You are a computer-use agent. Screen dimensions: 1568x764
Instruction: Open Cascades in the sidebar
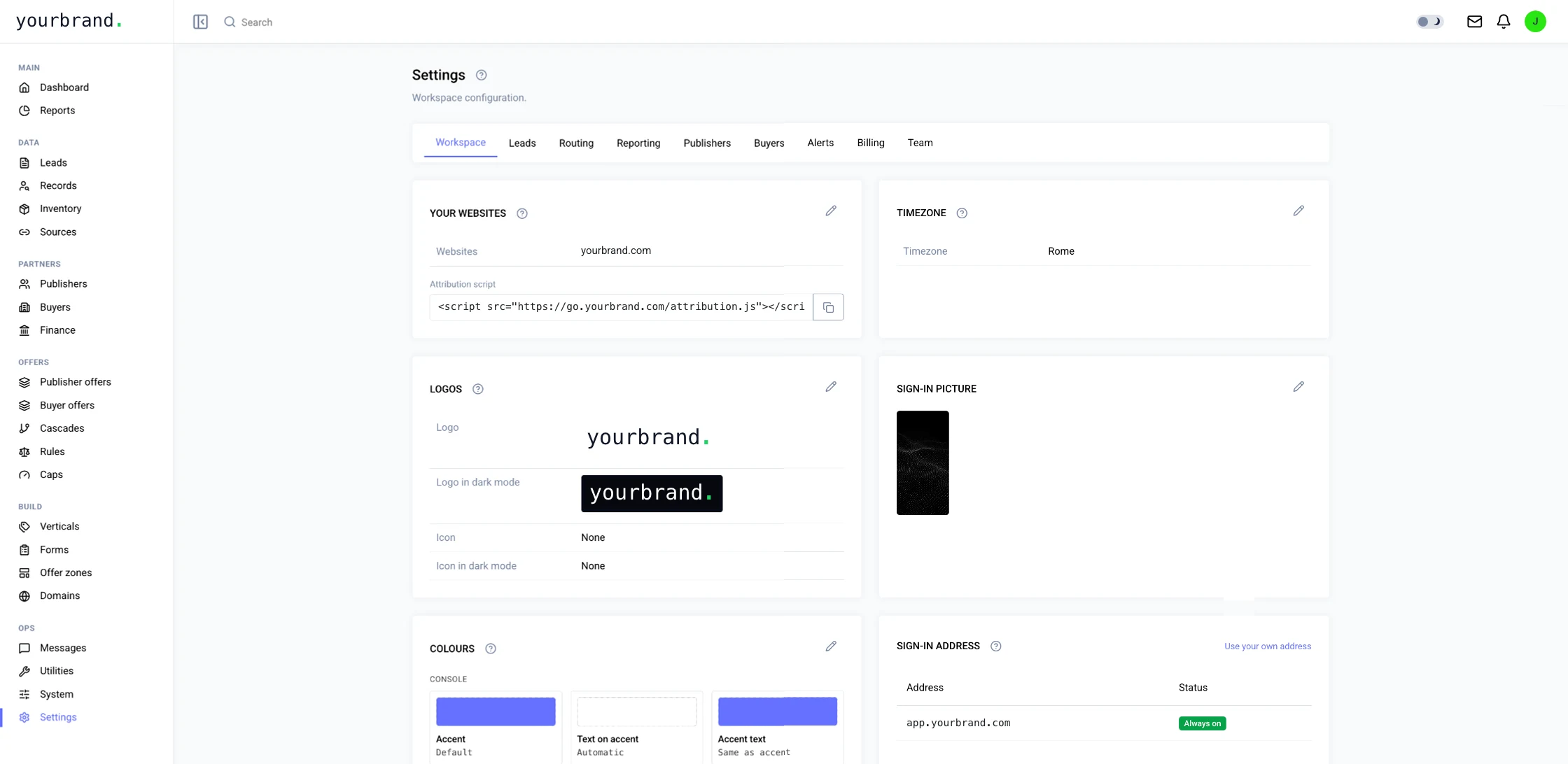point(62,428)
